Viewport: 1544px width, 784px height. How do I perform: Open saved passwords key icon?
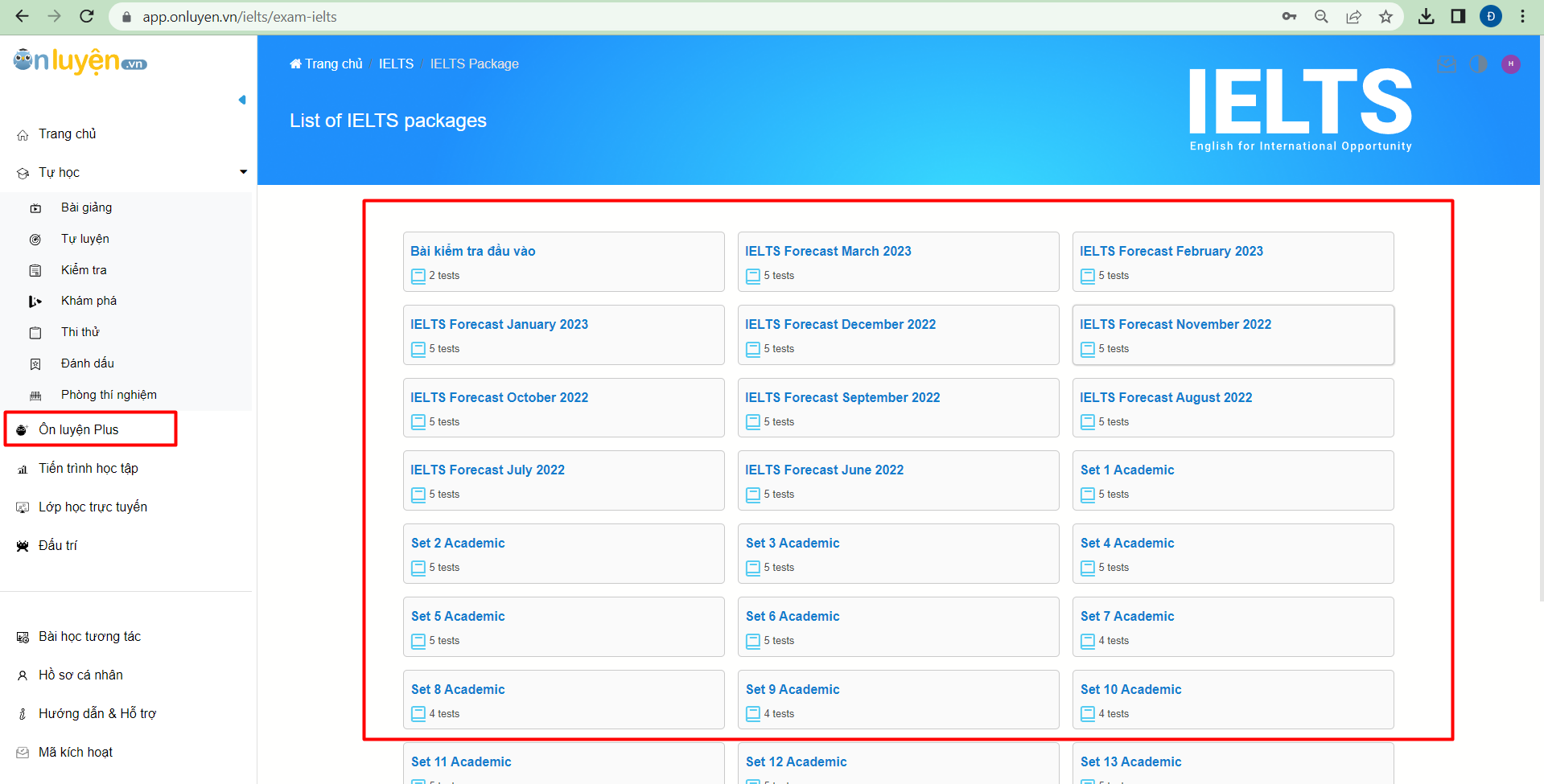(1290, 16)
